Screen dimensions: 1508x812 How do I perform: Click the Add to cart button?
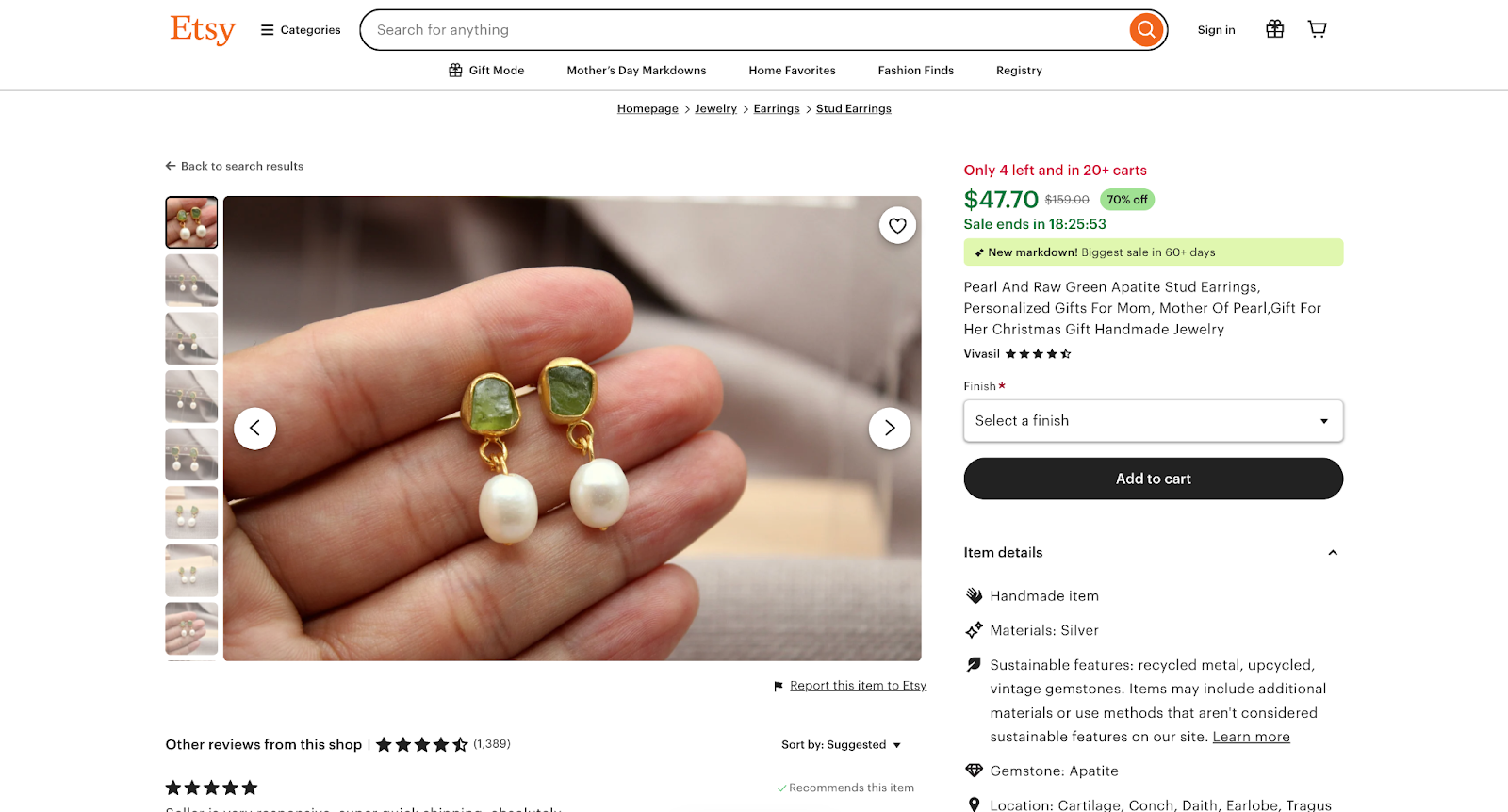1152,479
